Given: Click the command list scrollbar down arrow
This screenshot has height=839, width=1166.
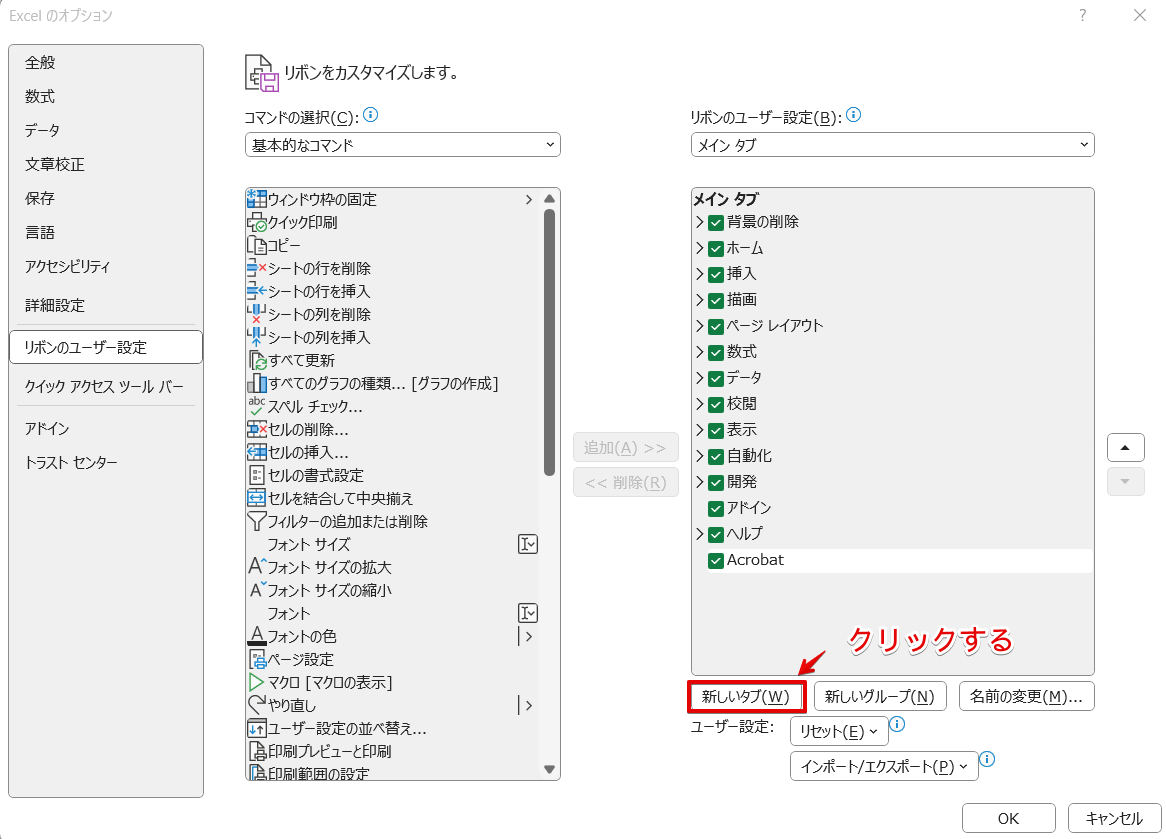Looking at the screenshot, I should [549, 770].
